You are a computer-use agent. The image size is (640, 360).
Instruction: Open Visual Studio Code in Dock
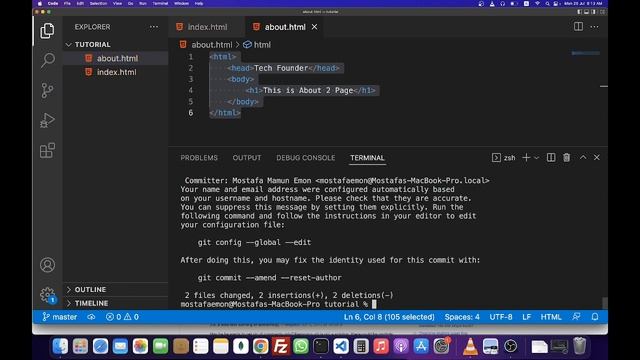[341, 346]
